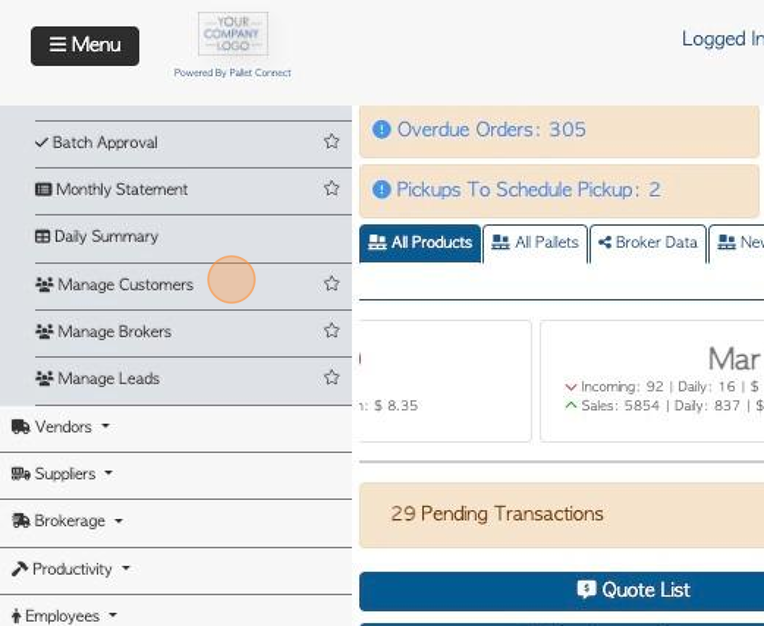
Task: Switch to the All Pallets tab
Action: click(535, 243)
